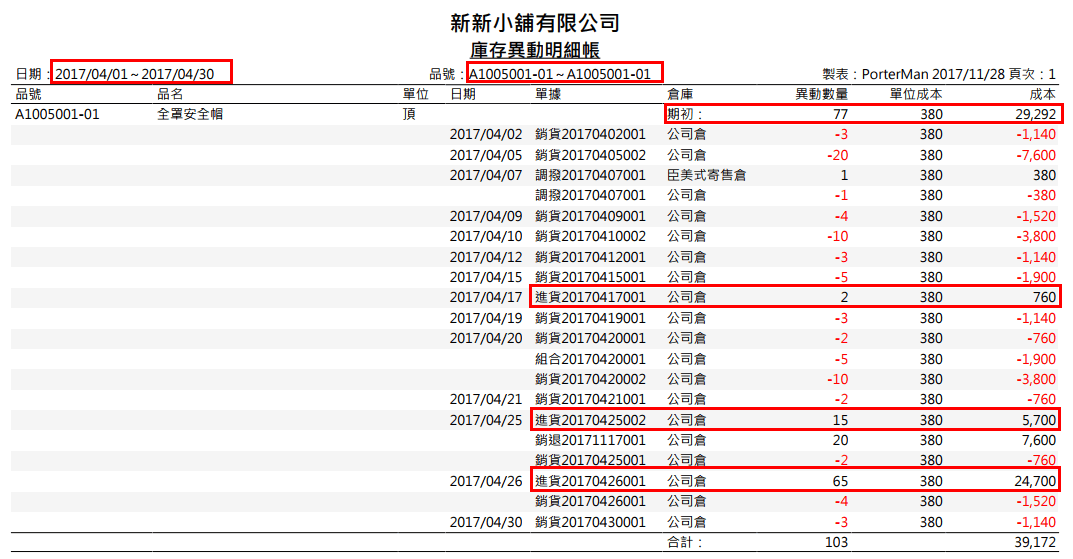The width and height of the screenshot is (1073, 559).
Task: Open assembly document 組合20170420001
Action: pyautogui.click(x=590, y=359)
